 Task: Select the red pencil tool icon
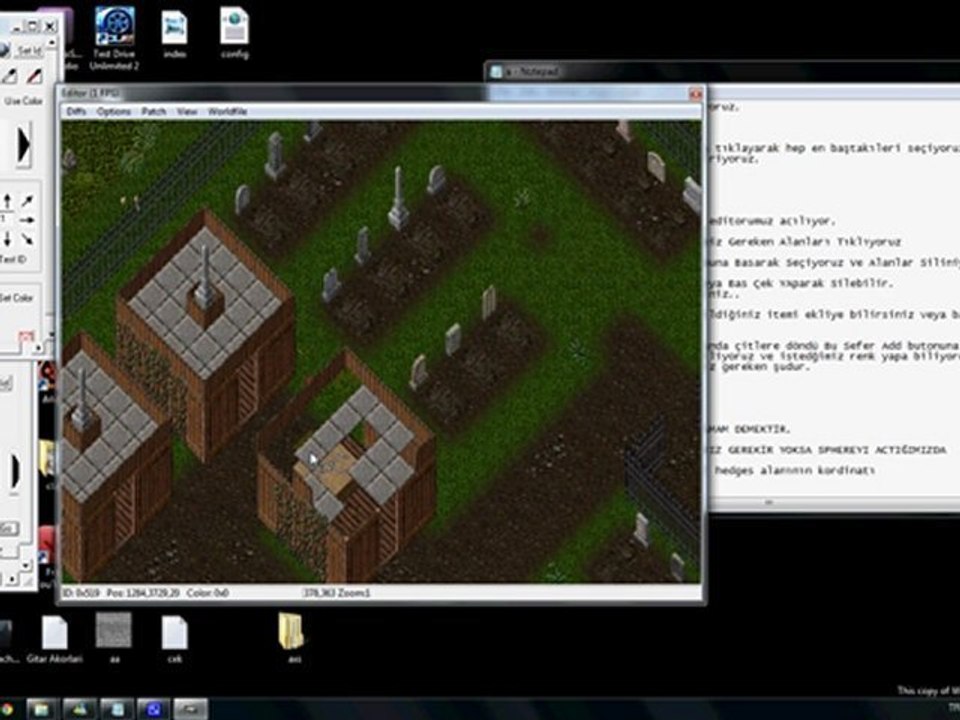[x=34, y=77]
